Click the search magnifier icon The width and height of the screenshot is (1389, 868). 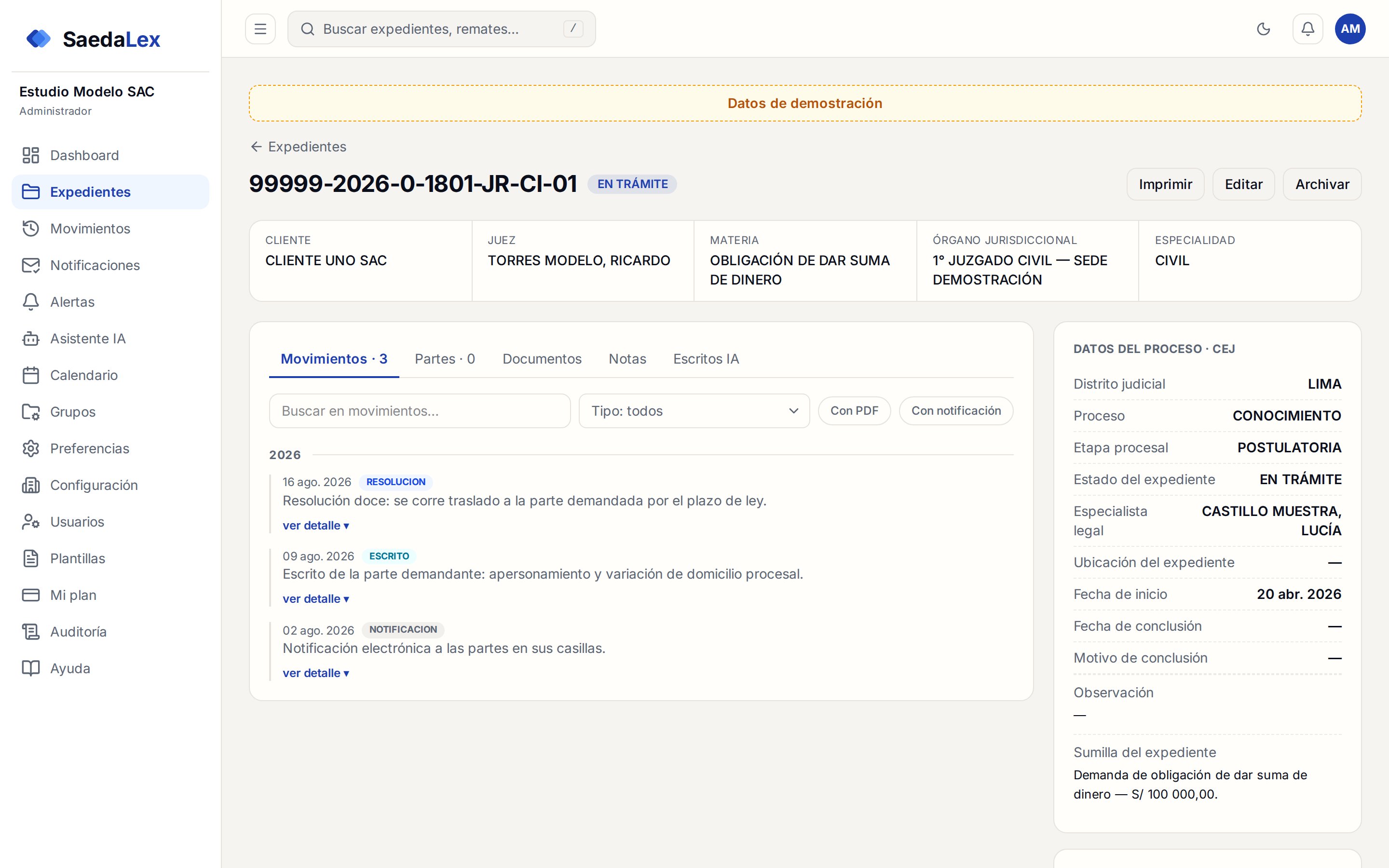point(308,29)
